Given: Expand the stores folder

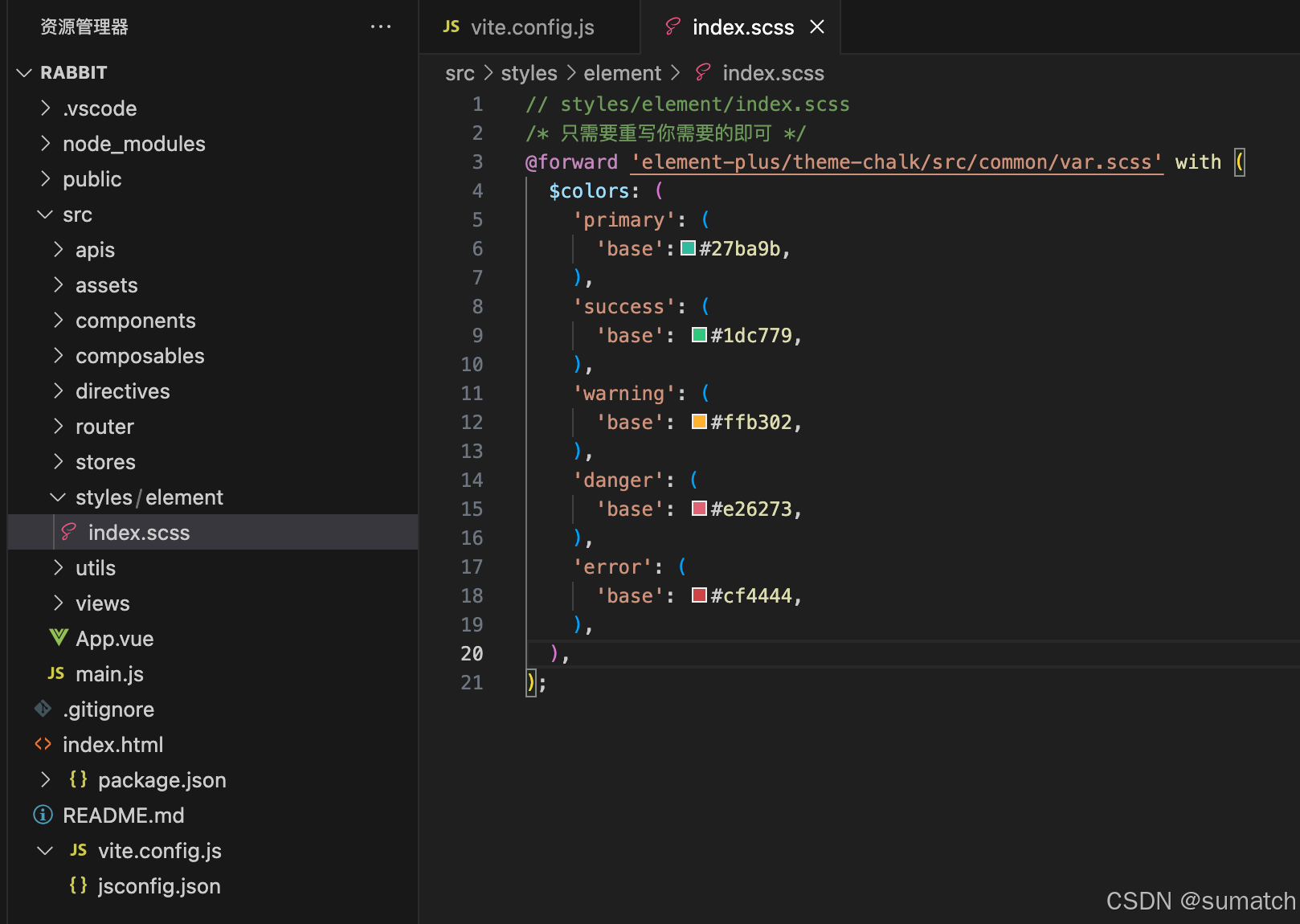Looking at the screenshot, I should pos(58,461).
